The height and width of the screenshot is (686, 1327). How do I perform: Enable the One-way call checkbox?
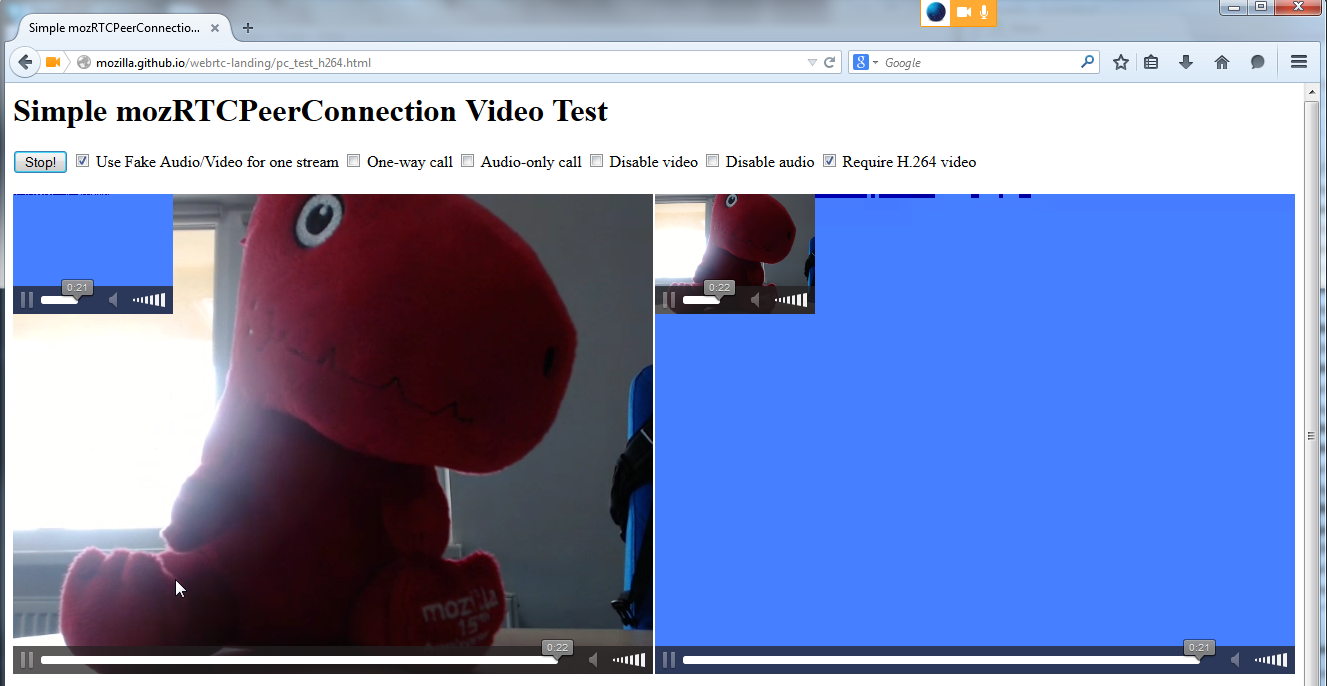coord(354,161)
